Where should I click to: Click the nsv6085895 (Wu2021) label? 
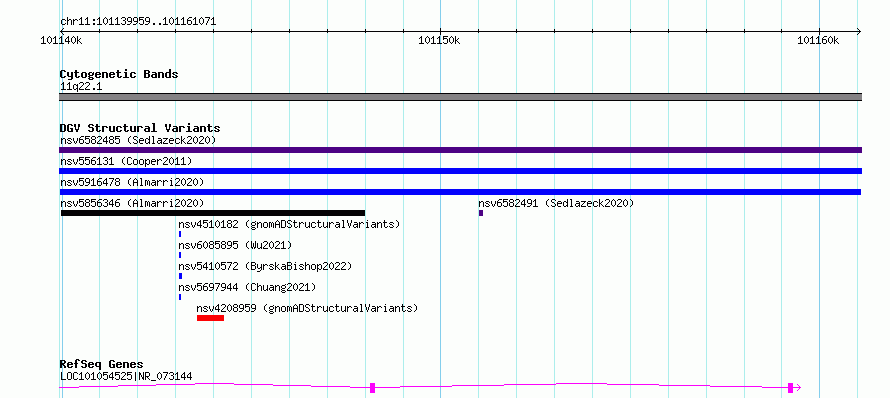(x=235, y=245)
